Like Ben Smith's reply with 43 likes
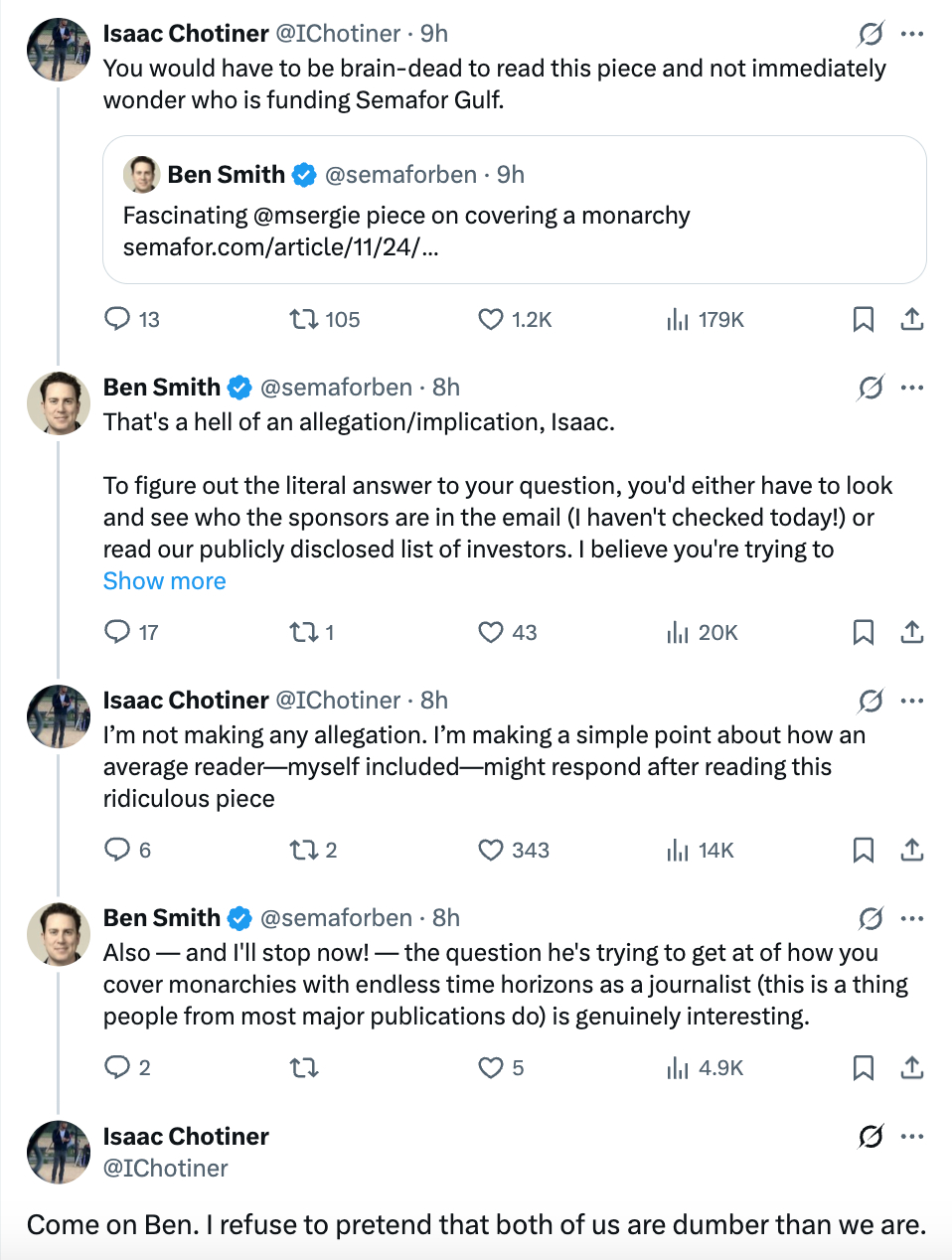This screenshot has height=1260, width=952. [491, 632]
